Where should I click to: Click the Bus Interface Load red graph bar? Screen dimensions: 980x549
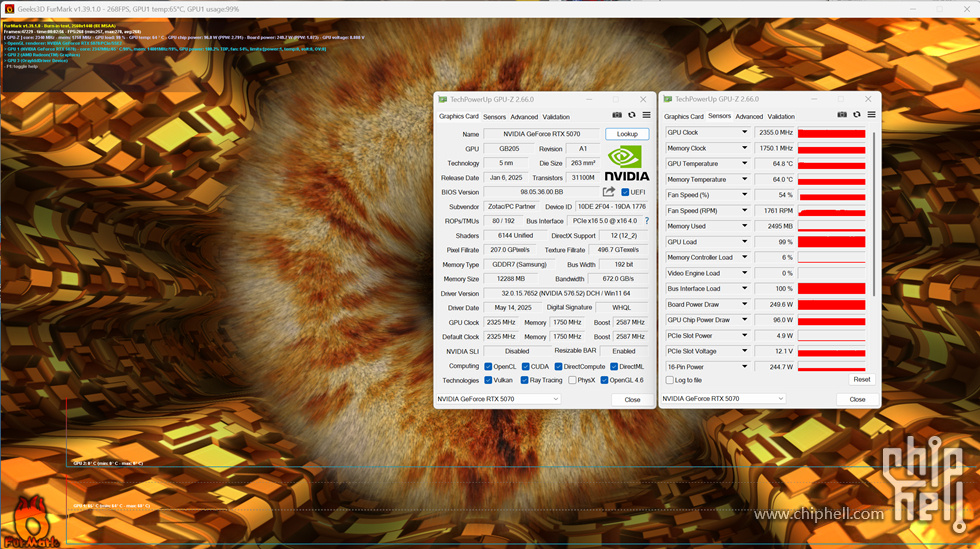[x=831, y=289]
